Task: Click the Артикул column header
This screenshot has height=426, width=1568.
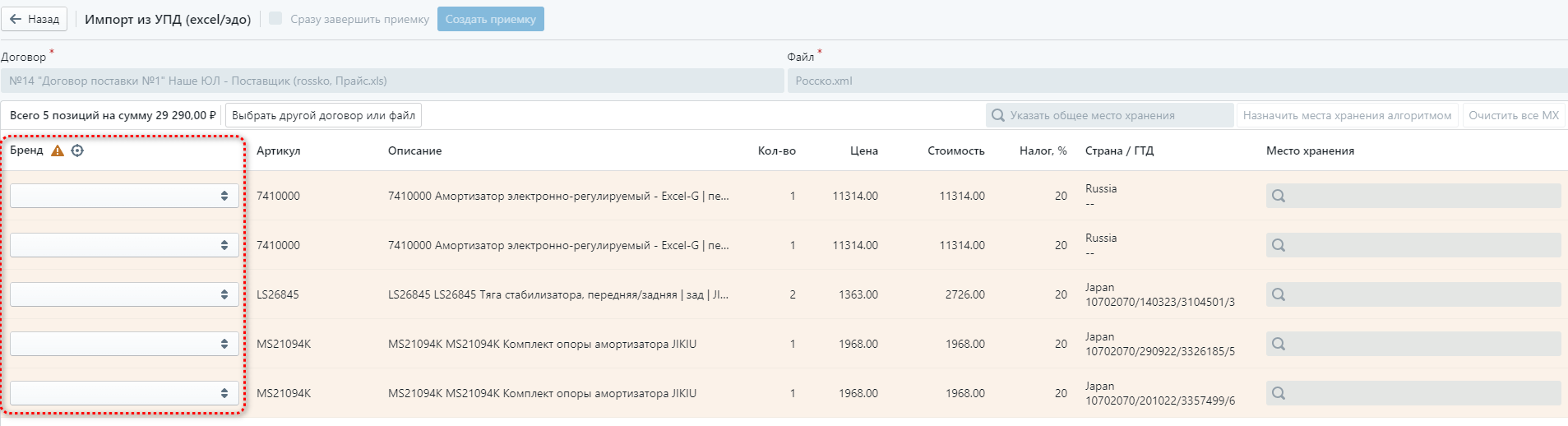Action: point(278,150)
